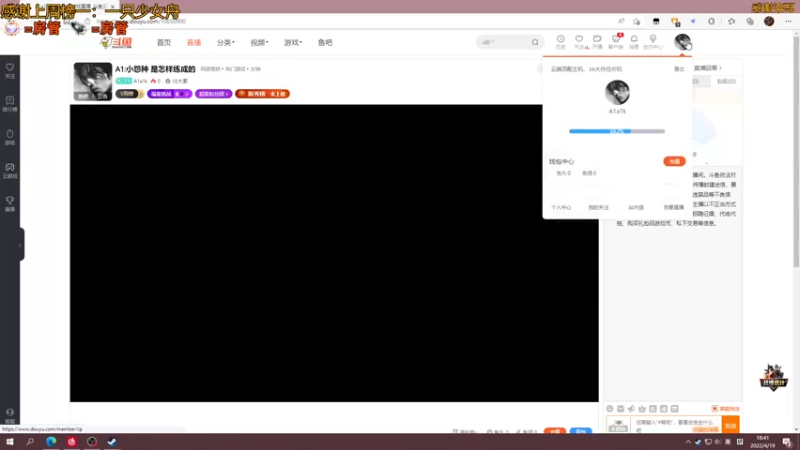
Task: Click the blue button below the player
Action: [x=581, y=431]
